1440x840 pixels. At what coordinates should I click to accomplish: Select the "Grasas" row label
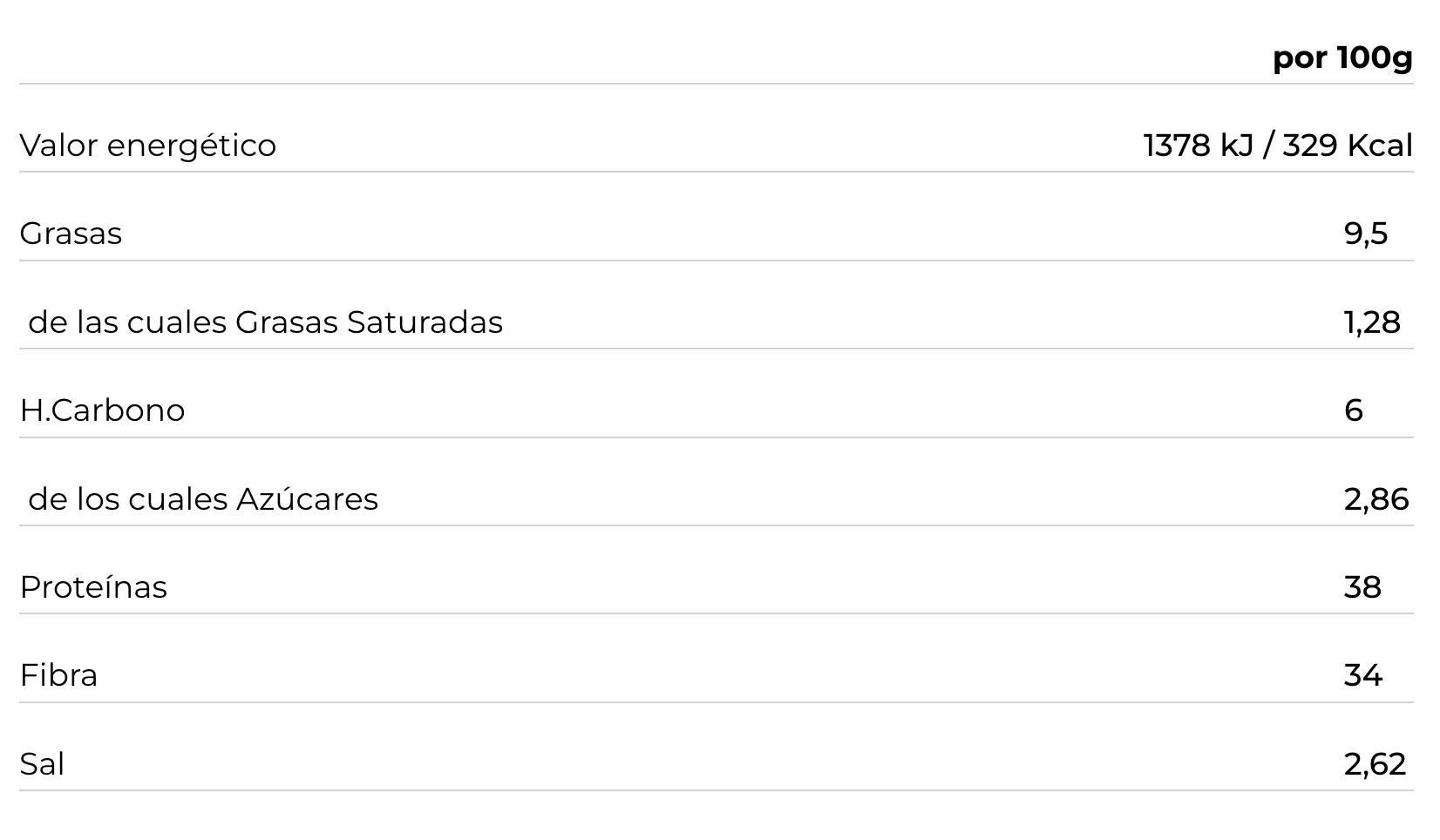pos(71,234)
